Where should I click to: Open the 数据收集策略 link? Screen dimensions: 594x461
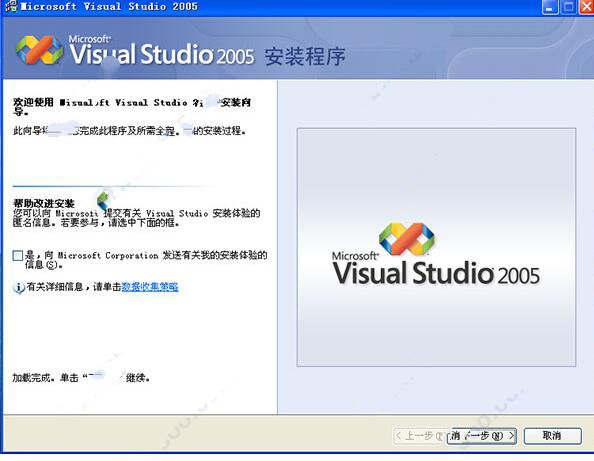point(150,287)
